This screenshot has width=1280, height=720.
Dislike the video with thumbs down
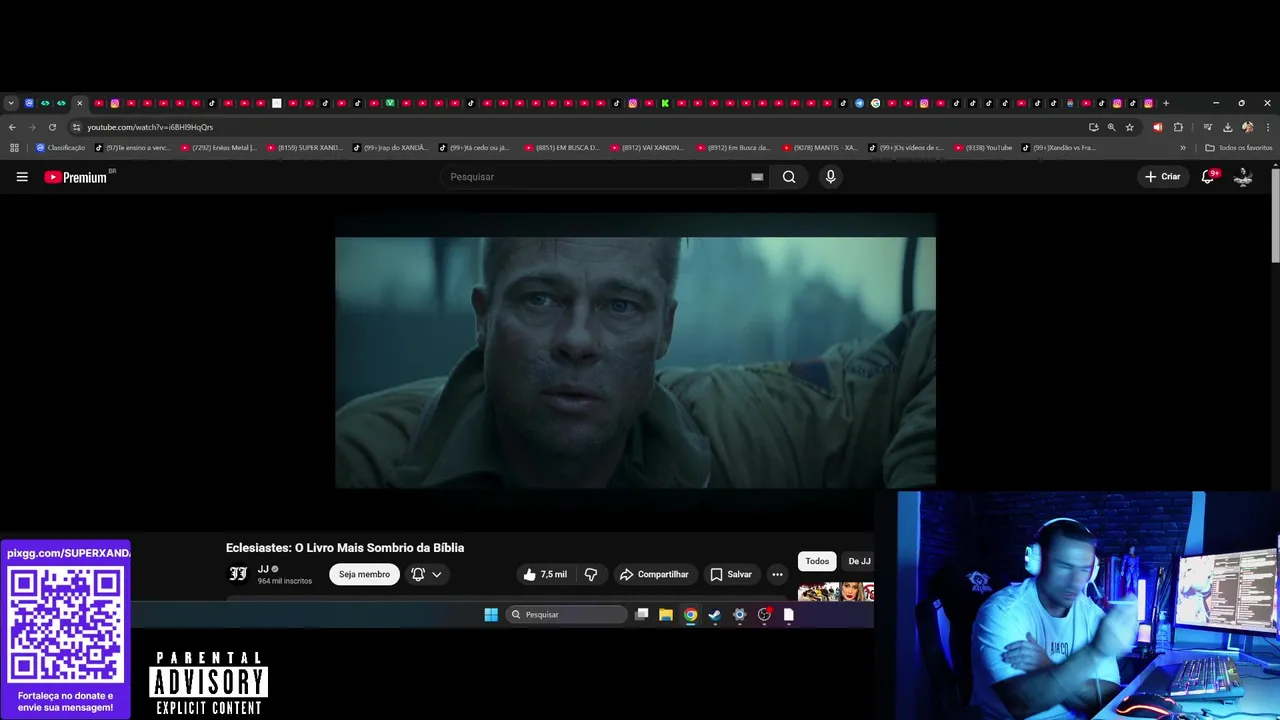point(591,574)
